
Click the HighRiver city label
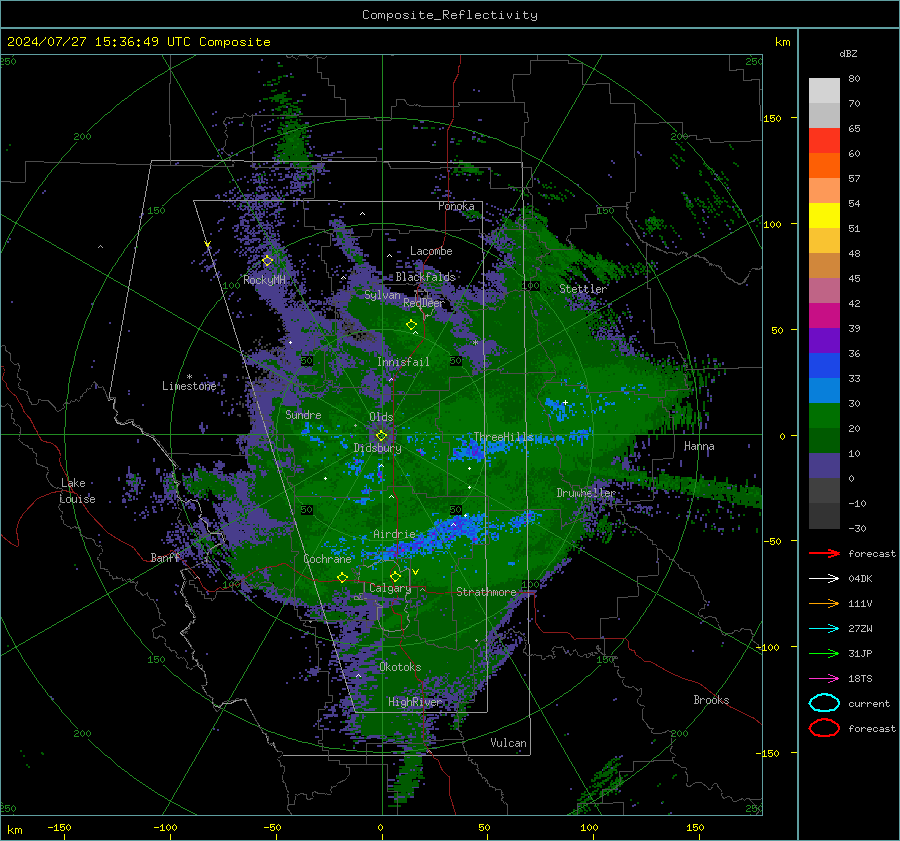(x=415, y=702)
